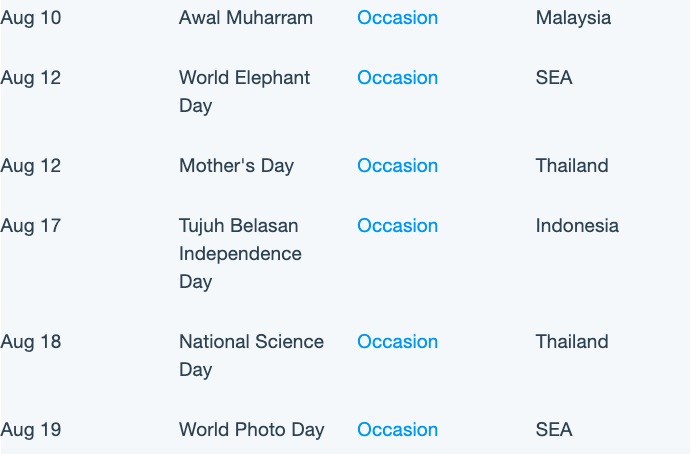Follow the Occasion link for Tujuh Belasan

tap(397, 226)
